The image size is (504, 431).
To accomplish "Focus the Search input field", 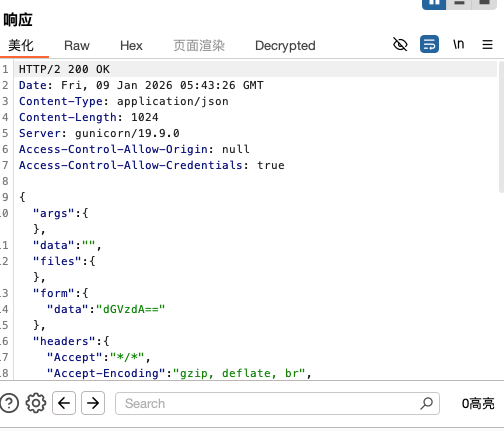I will (277, 403).
